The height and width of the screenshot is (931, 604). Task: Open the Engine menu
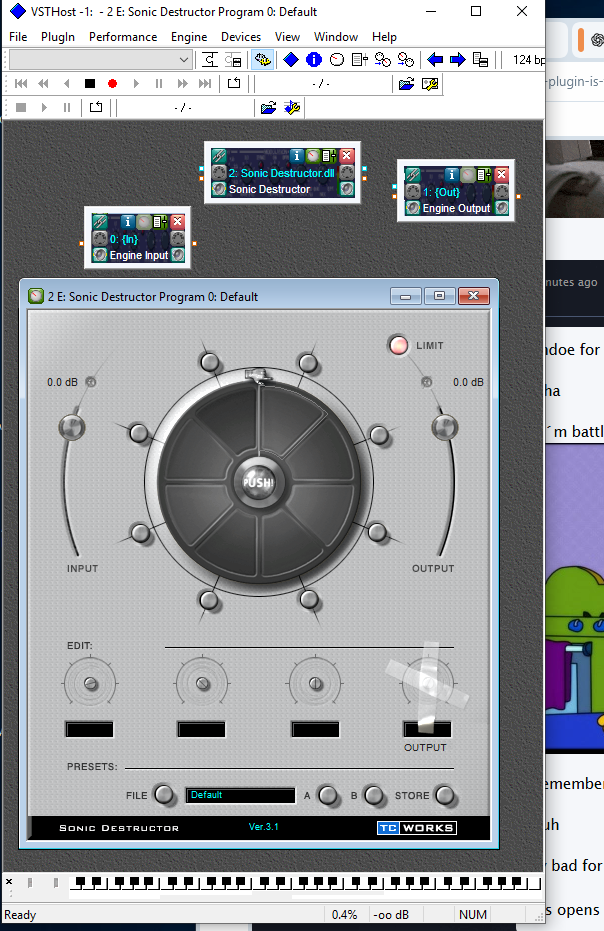[x=189, y=37]
